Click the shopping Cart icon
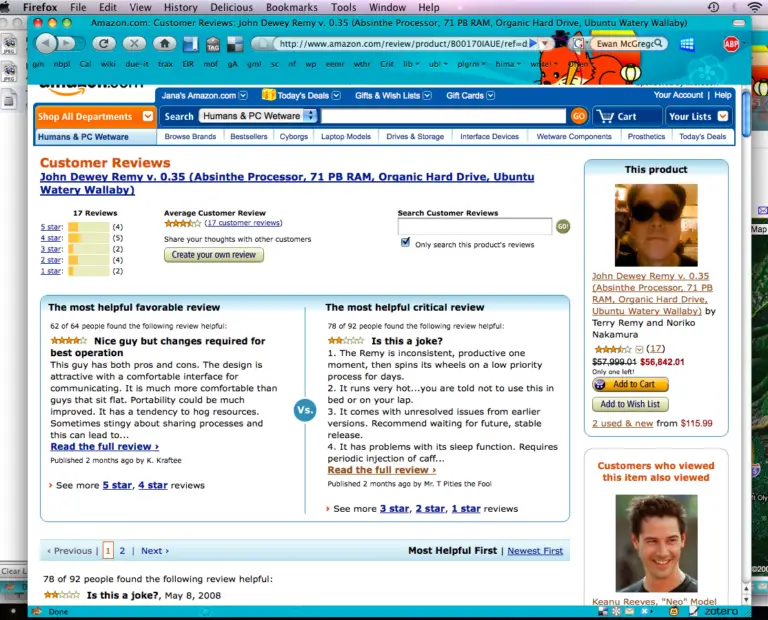Screen dimensions: 768x620 click(605, 117)
